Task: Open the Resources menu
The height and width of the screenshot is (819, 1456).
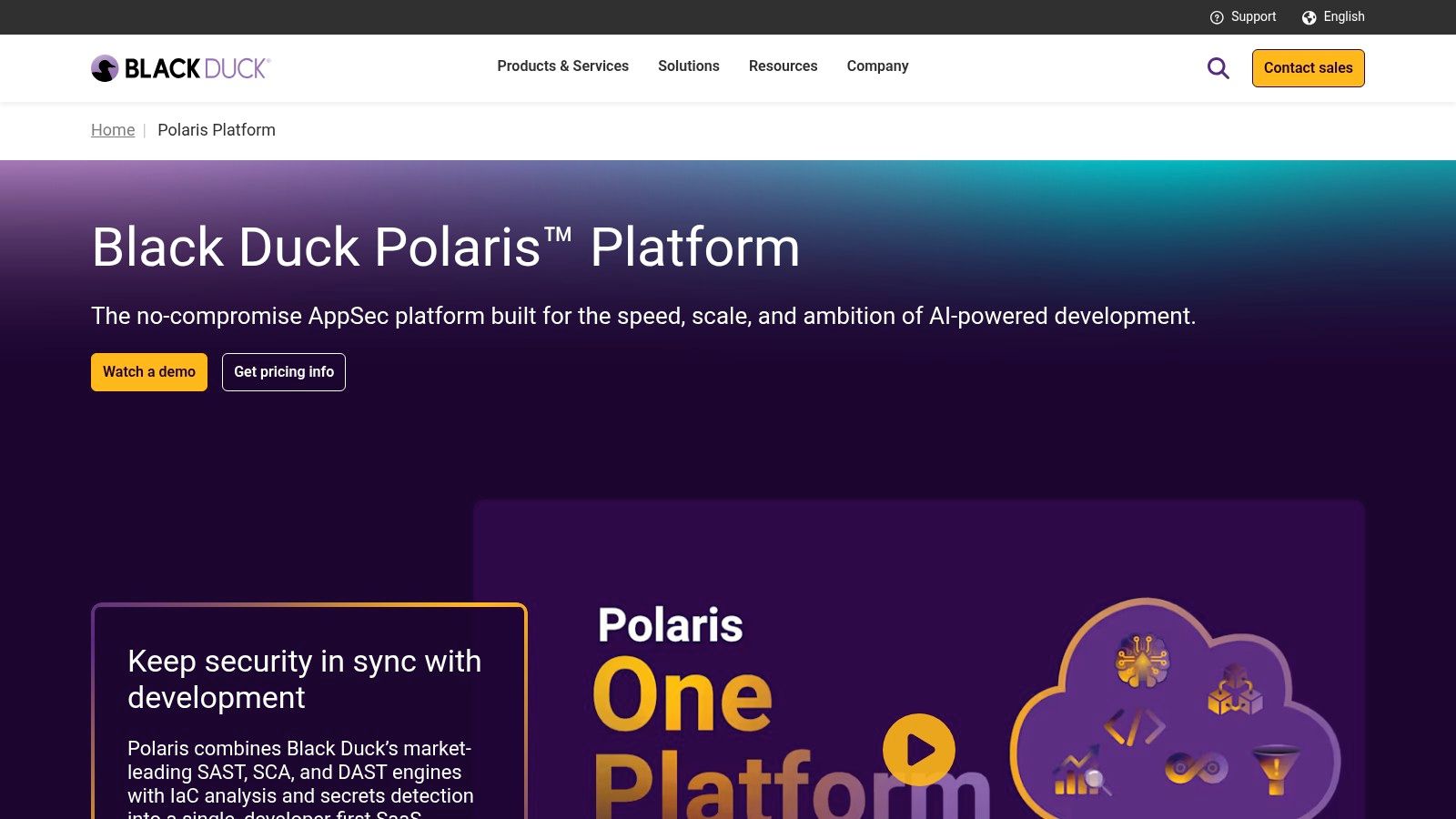Action: point(783,66)
